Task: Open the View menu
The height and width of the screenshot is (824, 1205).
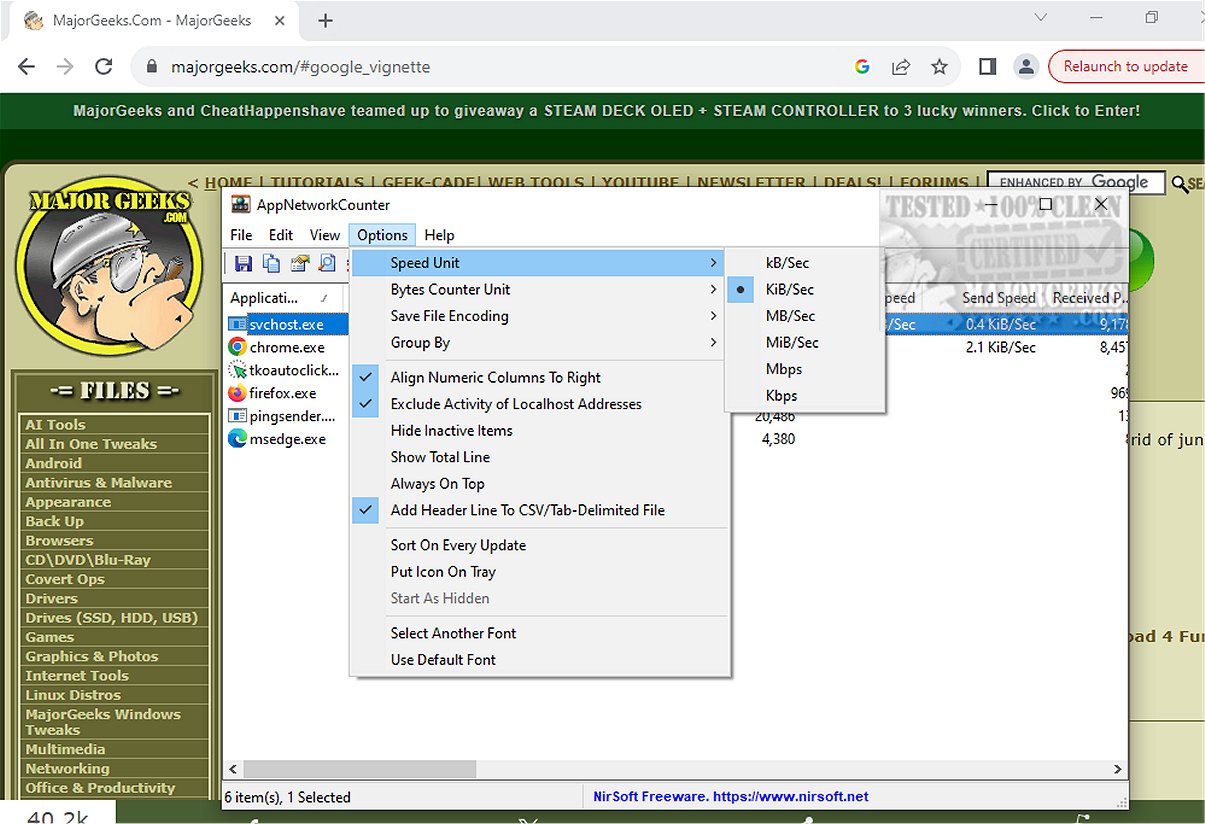Action: (x=324, y=235)
